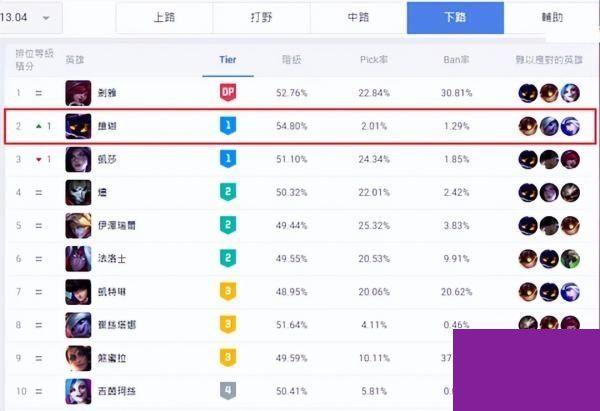Click the rank 2 champion portrait in highlighted row
Image resolution: width=600 pixels, height=411 pixels.
click(78, 126)
